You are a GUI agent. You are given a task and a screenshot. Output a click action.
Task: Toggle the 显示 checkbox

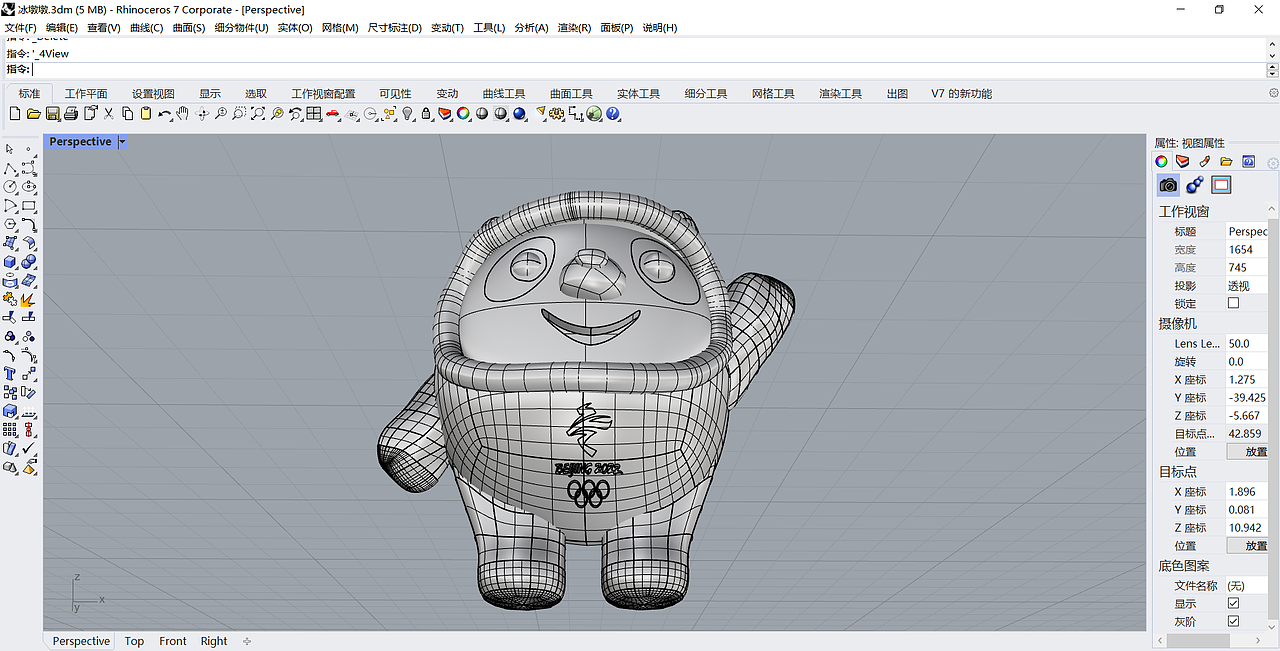click(x=1233, y=604)
